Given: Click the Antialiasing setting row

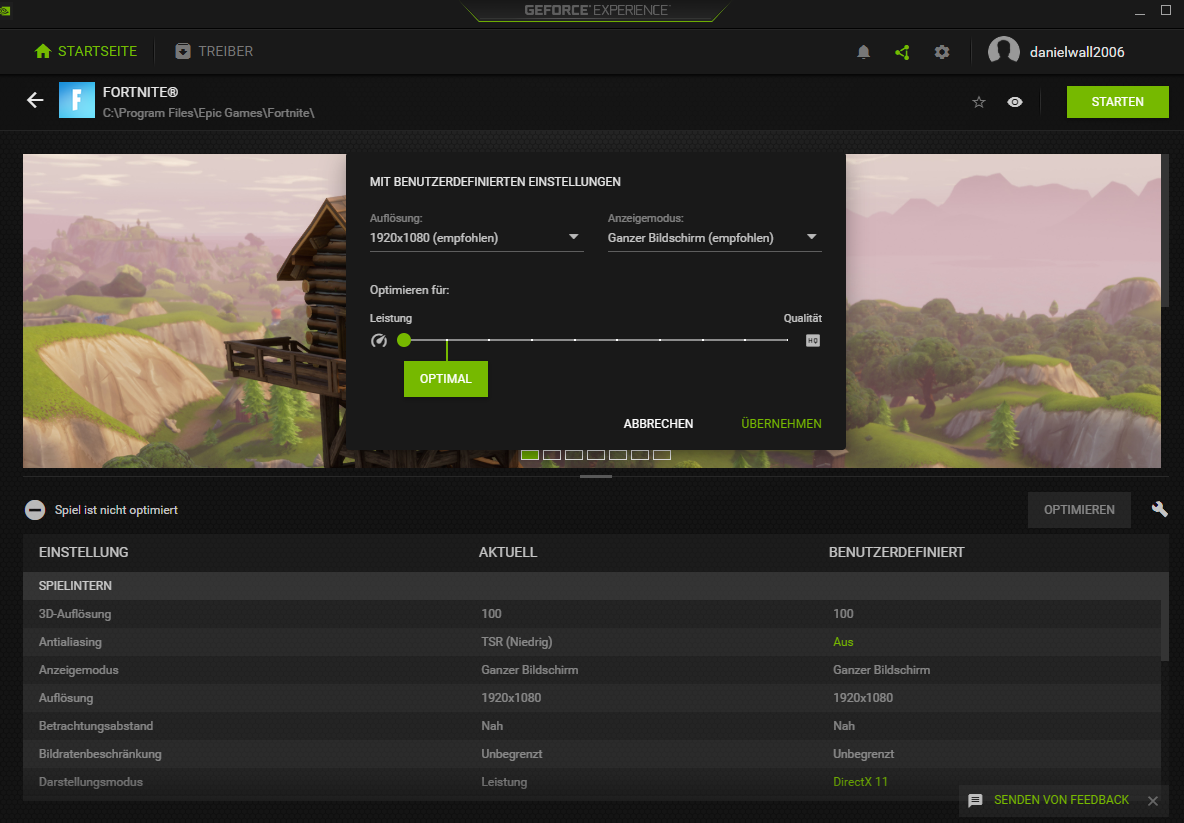Looking at the screenshot, I should coord(592,642).
